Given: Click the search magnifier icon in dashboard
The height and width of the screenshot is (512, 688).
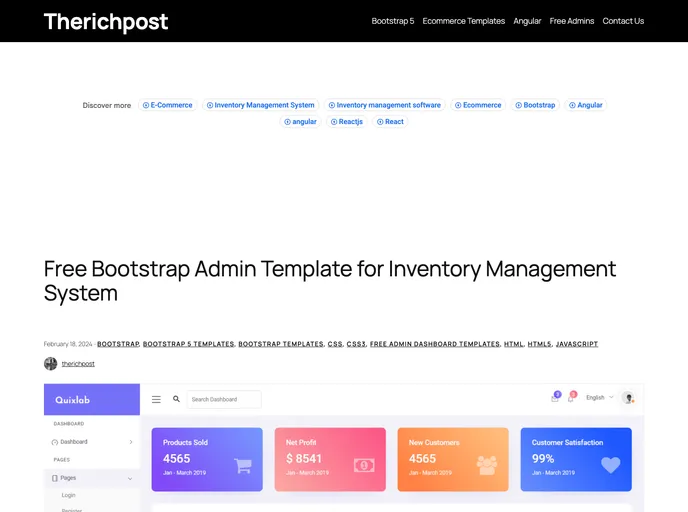Looking at the screenshot, I should click(177, 399).
